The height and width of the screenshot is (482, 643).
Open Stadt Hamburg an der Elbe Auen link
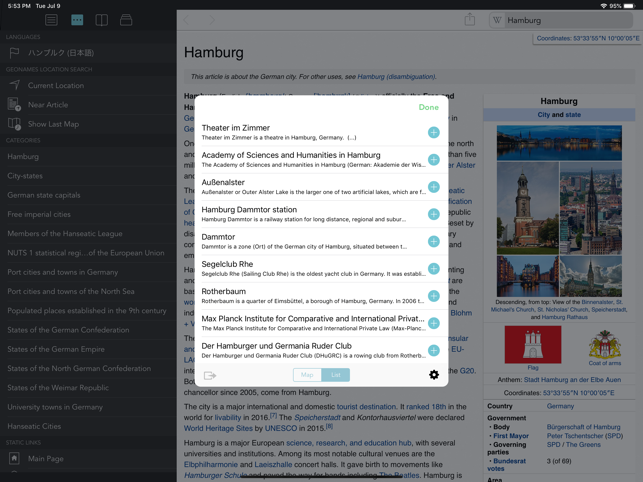pos(572,379)
